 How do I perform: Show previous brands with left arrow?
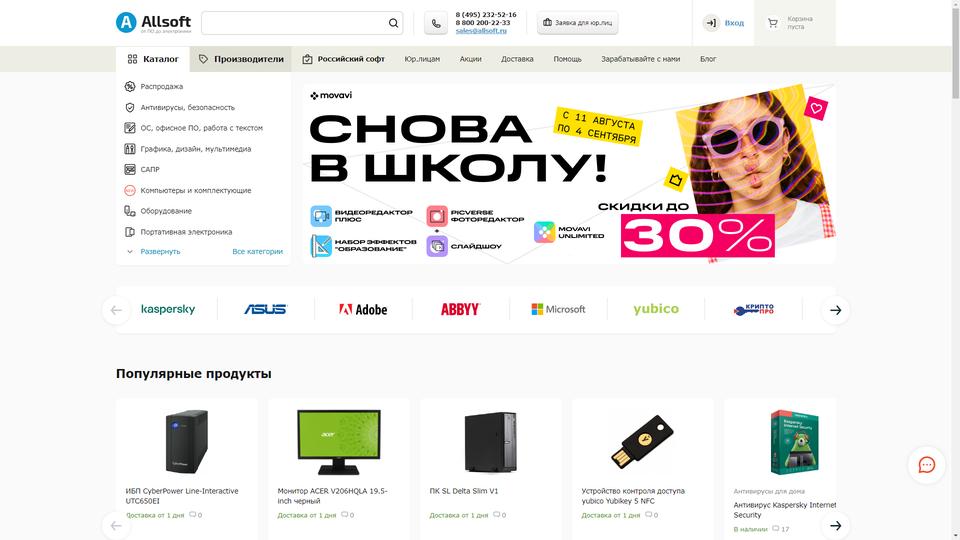click(x=116, y=310)
